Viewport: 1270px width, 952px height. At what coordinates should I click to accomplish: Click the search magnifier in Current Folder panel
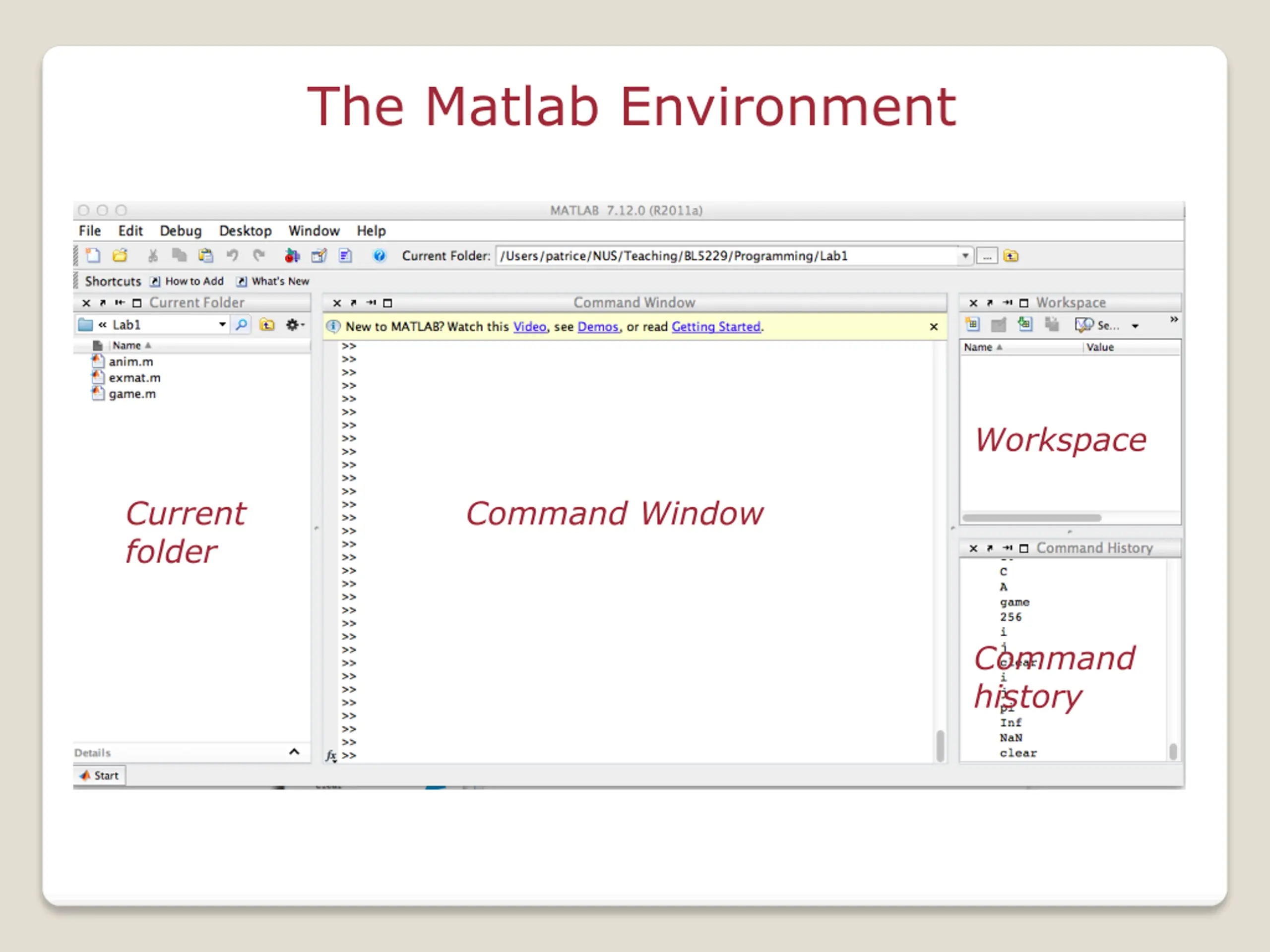tap(242, 325)
